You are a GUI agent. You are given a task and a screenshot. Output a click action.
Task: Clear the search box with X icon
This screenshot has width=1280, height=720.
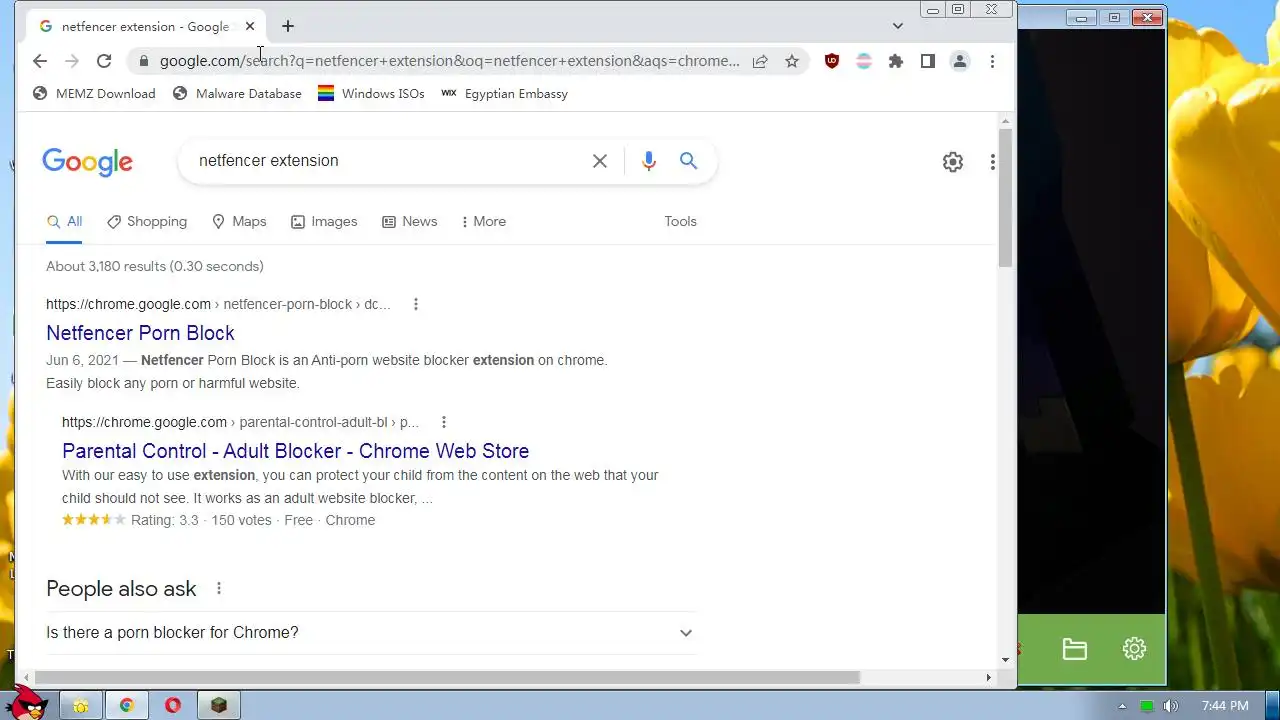600,161
